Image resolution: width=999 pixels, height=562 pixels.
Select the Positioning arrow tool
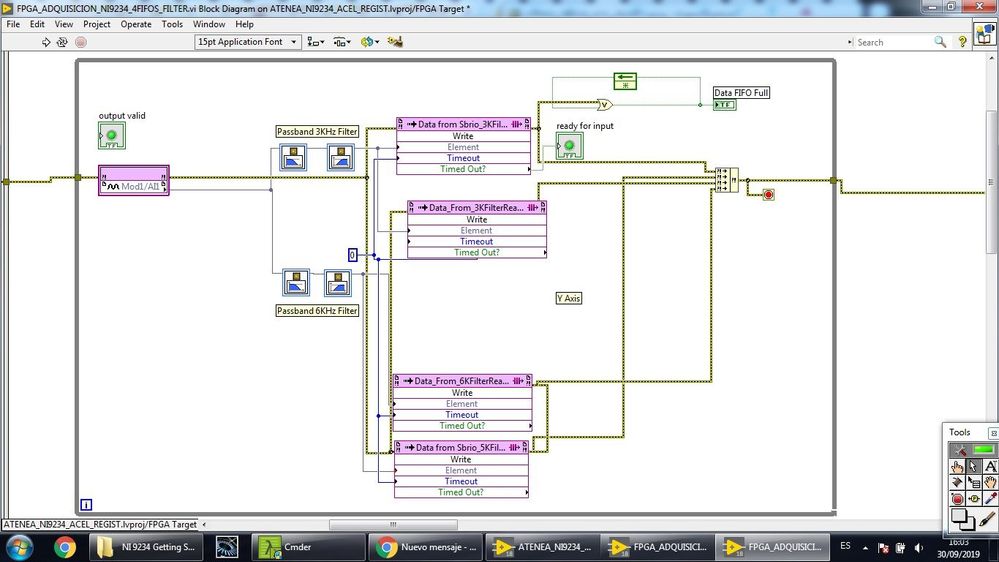(x=974, y=466)
